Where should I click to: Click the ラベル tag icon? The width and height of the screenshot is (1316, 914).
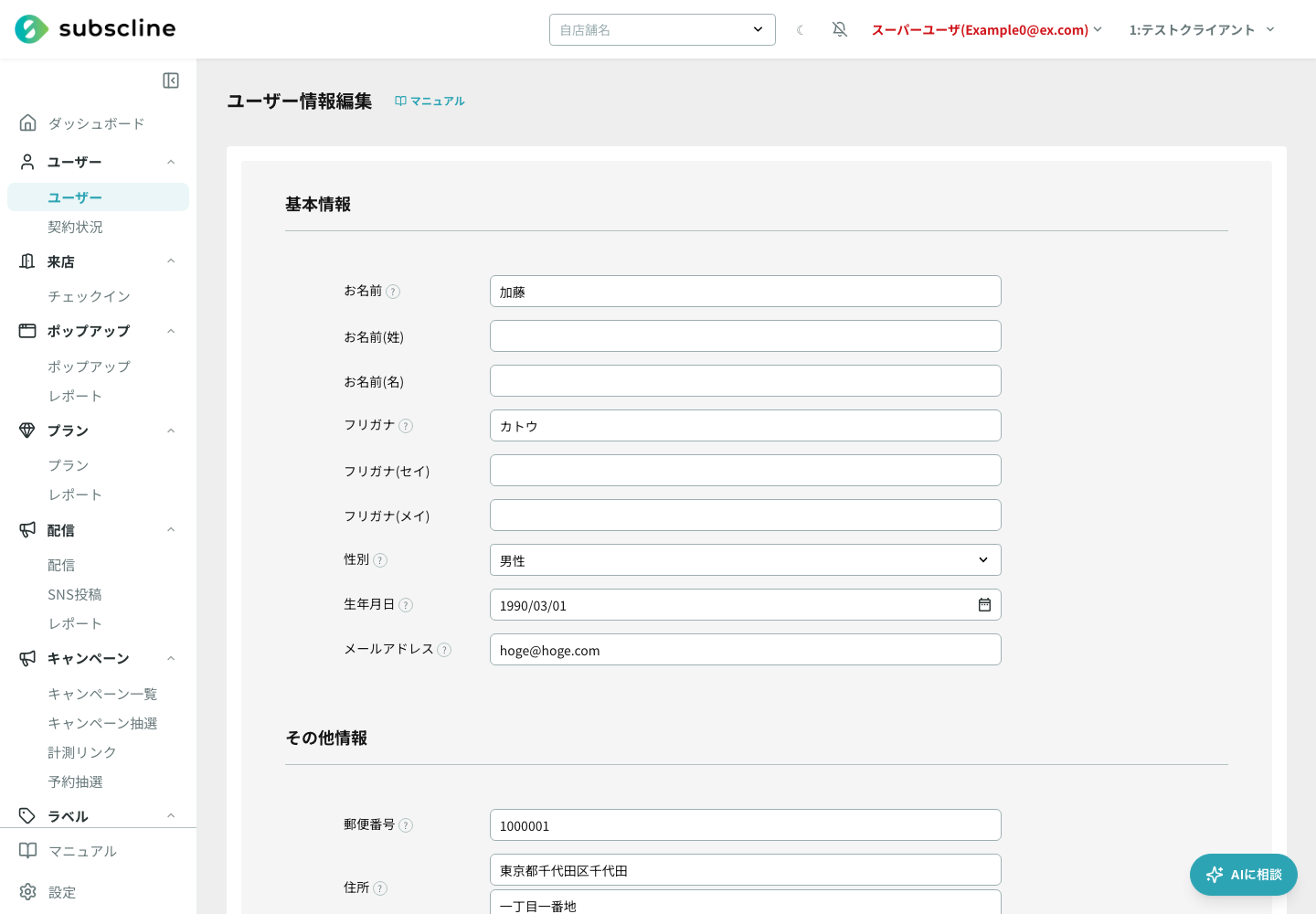(27, 816)
